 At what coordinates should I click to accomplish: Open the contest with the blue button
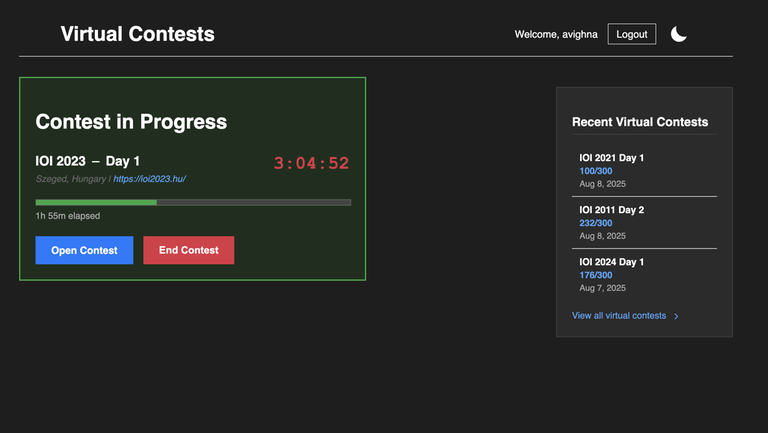coord(84,250)
